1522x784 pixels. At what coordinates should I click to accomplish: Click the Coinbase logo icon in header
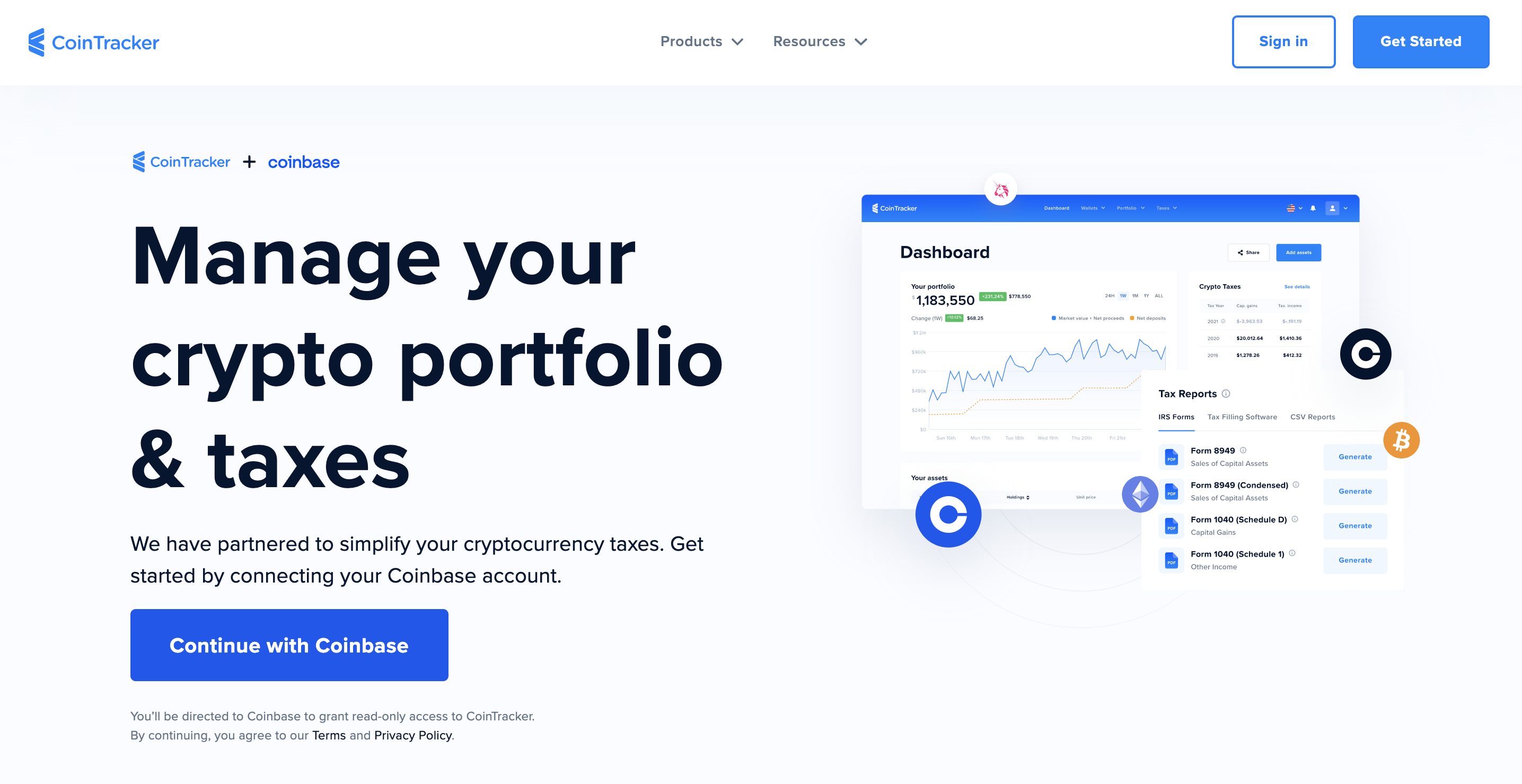tap(302, 162)
